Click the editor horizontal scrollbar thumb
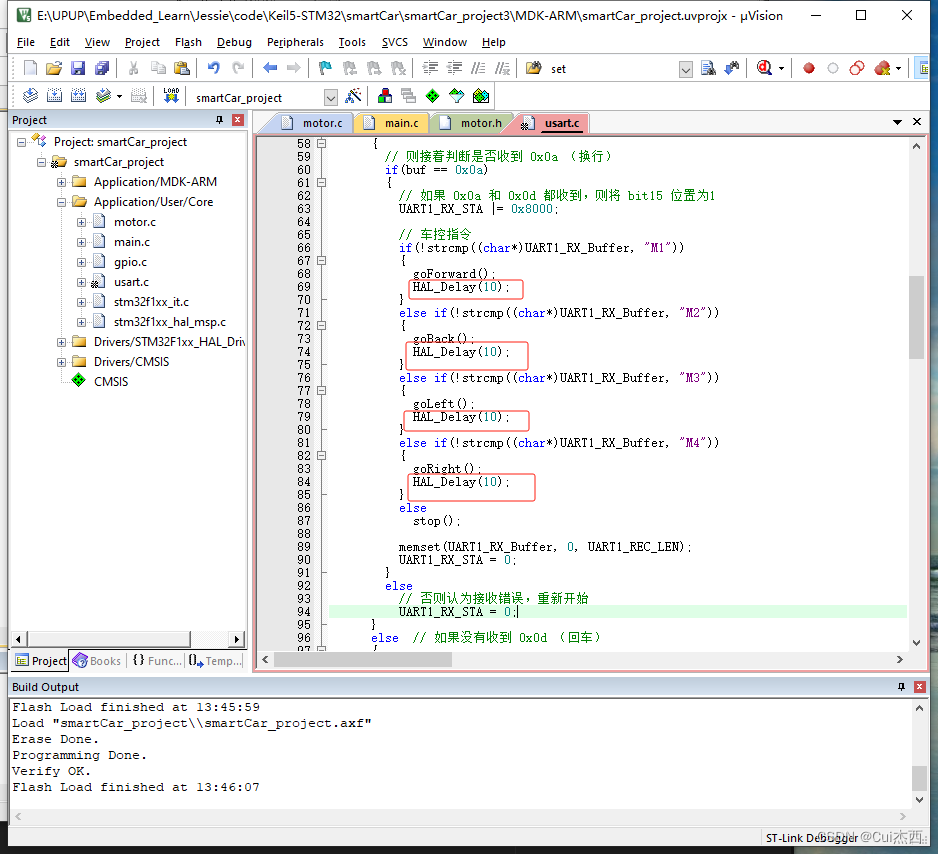Screen dimensions: 938x854 pyautogui.click(x=363, y=659)
